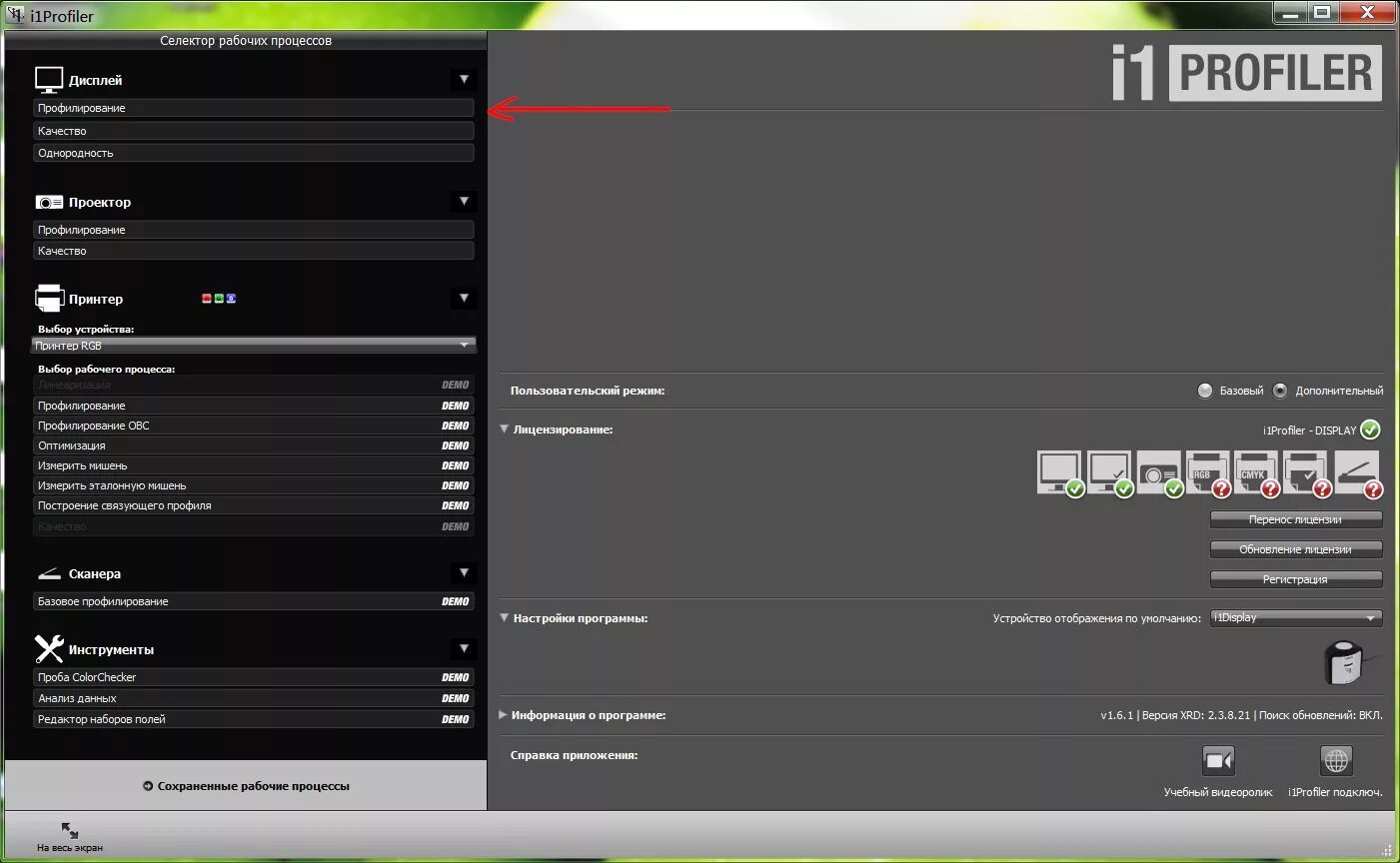Viewport: 1400px width, 863px height.
Task: Collapse the Проектор section arrow
Action: pyautogui.click(x=464, y=202)
